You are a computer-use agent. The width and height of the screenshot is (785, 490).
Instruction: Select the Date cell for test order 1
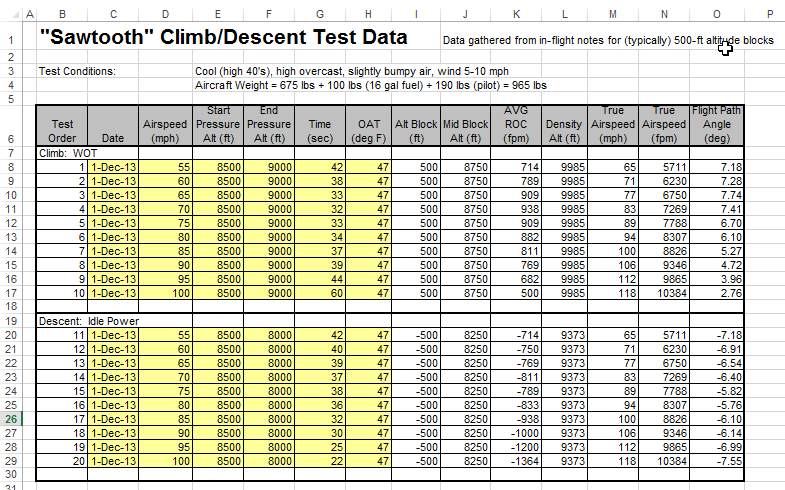click(x=113, y=166)
